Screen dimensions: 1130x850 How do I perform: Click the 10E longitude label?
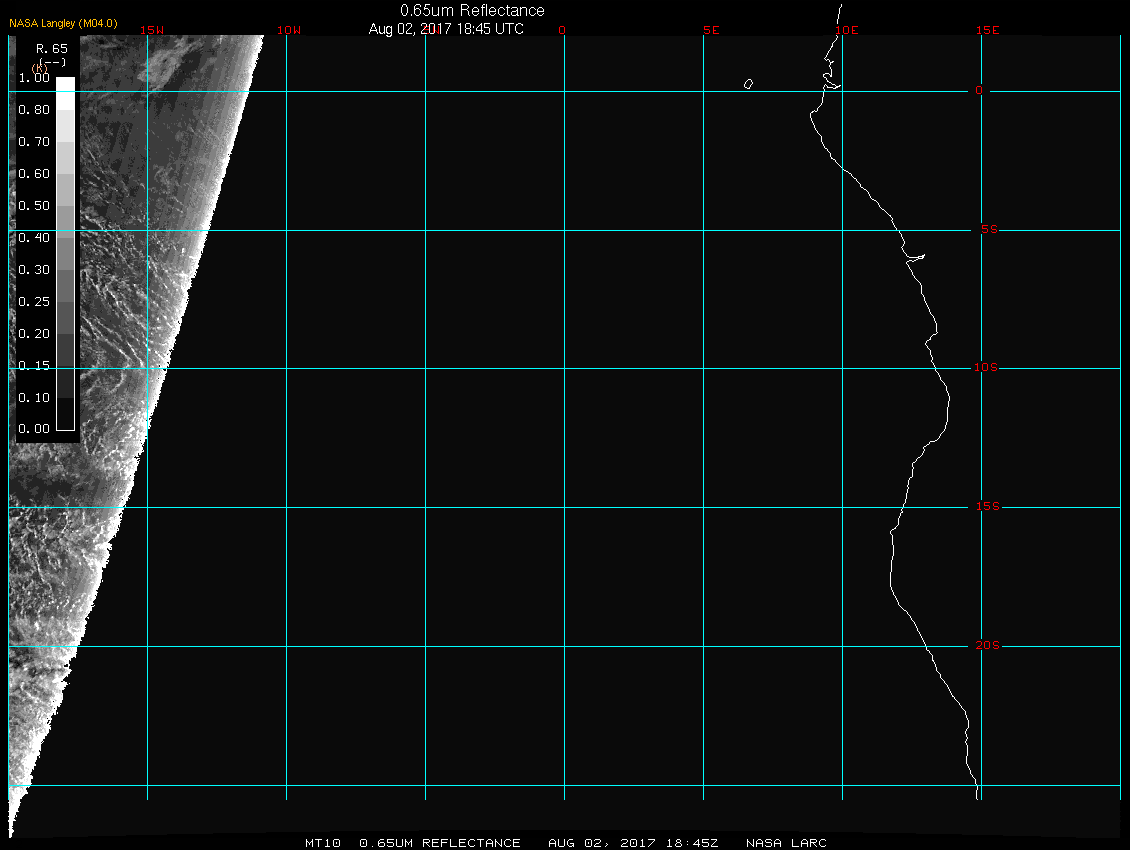pos(847,30)
